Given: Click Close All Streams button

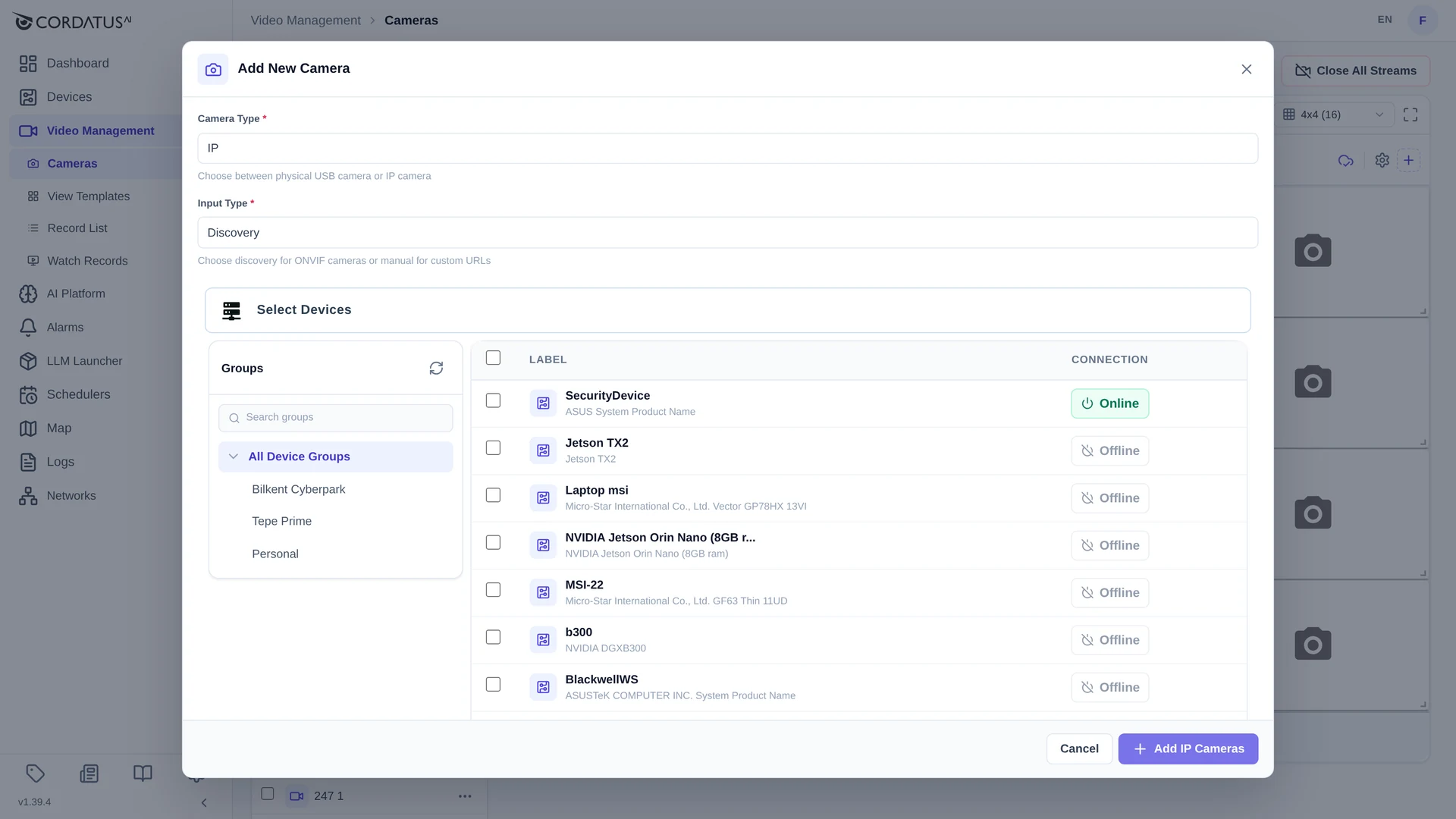Looking at the screenshot, I should 1356,71.
